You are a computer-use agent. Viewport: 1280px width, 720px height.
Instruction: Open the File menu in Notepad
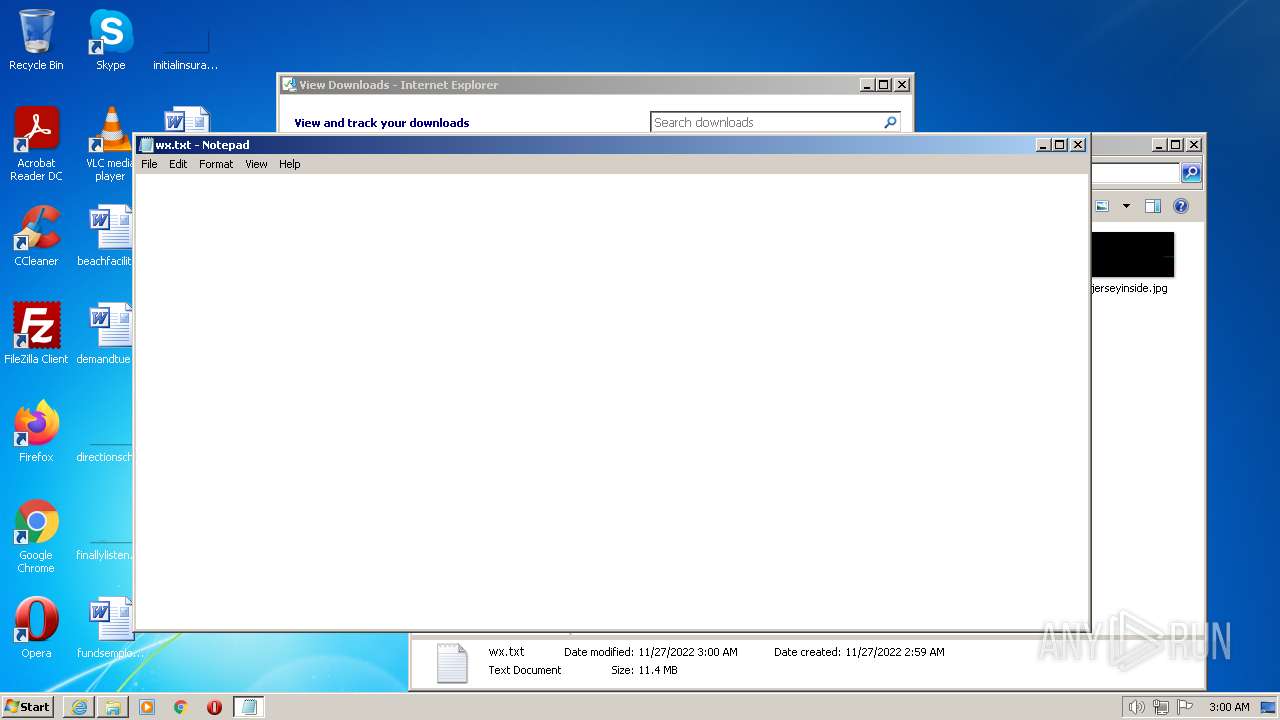[149, 164]
